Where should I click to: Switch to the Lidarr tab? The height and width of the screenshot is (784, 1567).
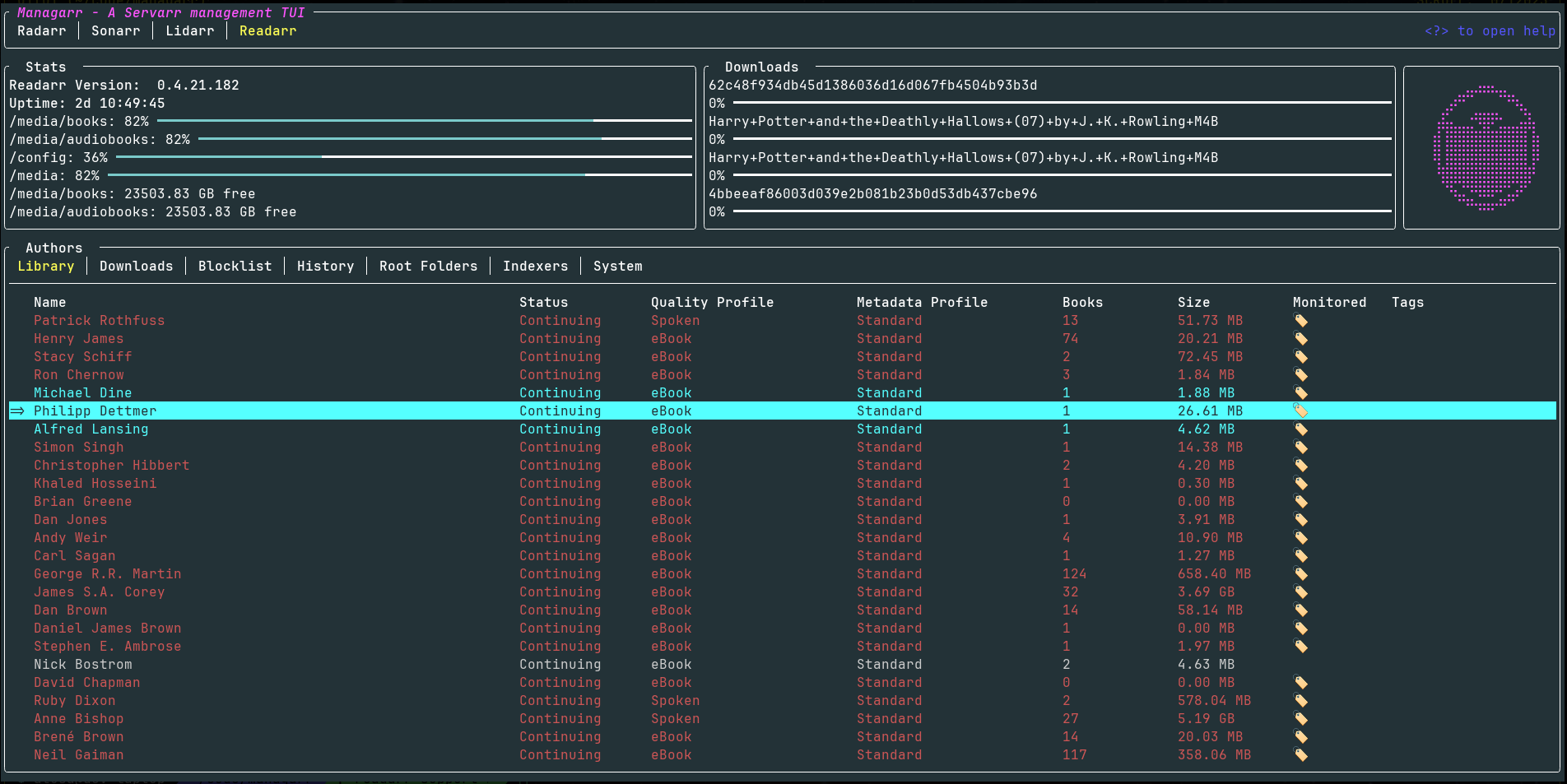point(189,31)
